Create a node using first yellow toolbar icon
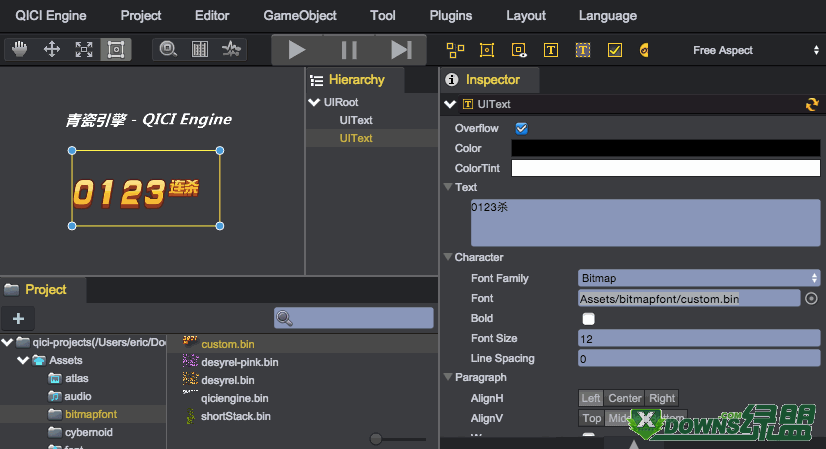This screenshot has height=449, width=826. (x=455, y=50)
